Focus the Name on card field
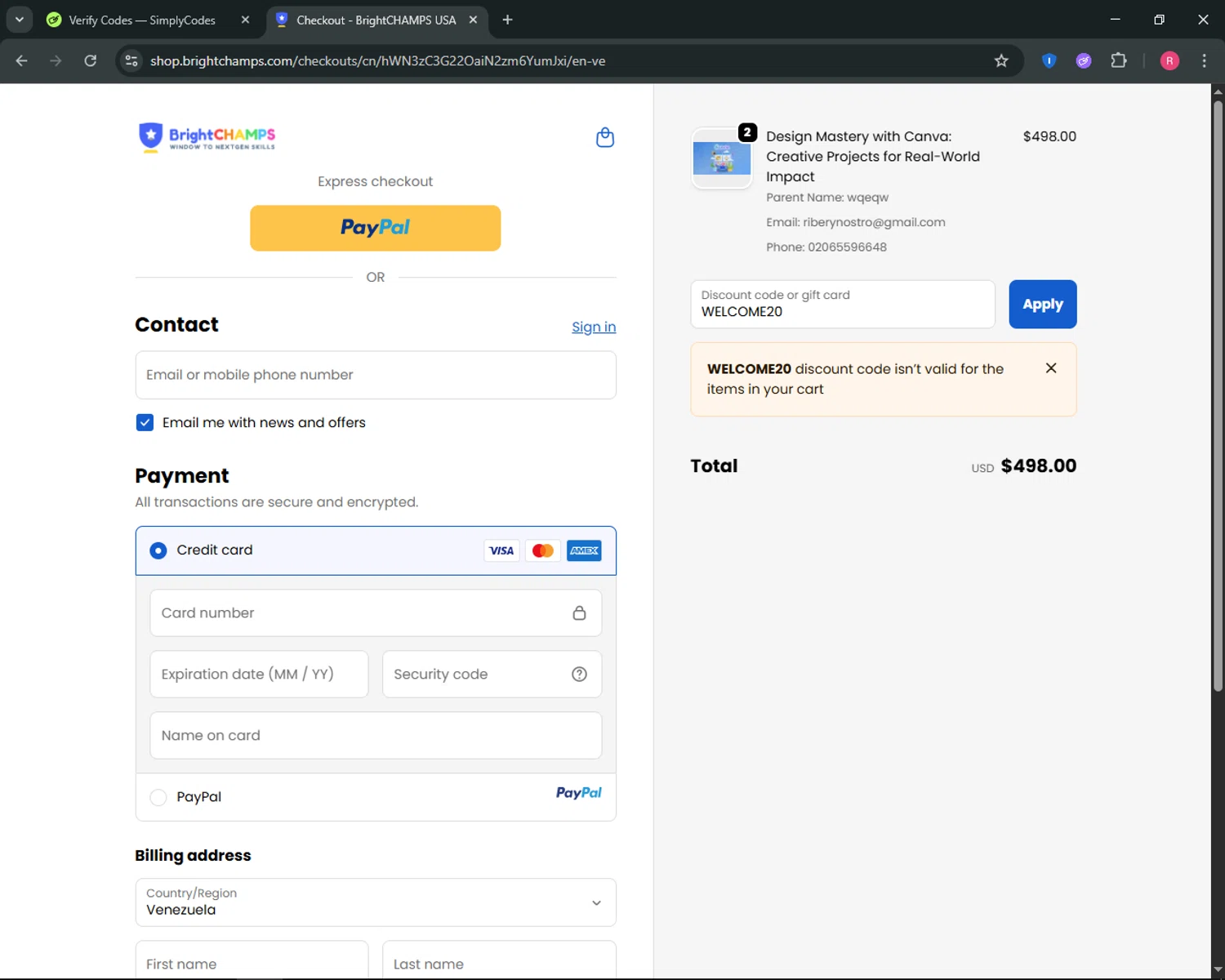The image size is (1225, 980). pyautogui.click(x=376, y=735)
